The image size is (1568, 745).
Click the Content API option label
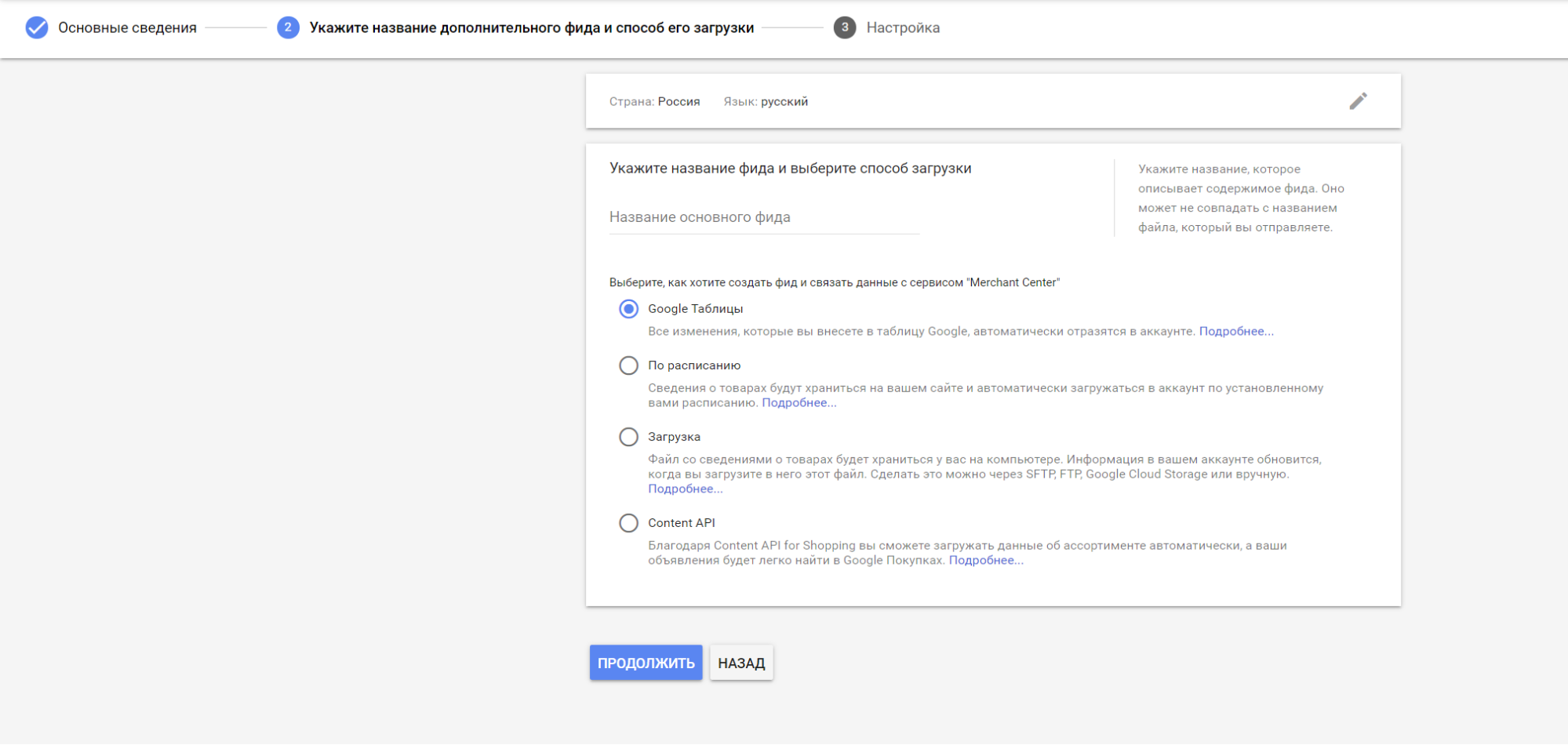coord(682,523)
